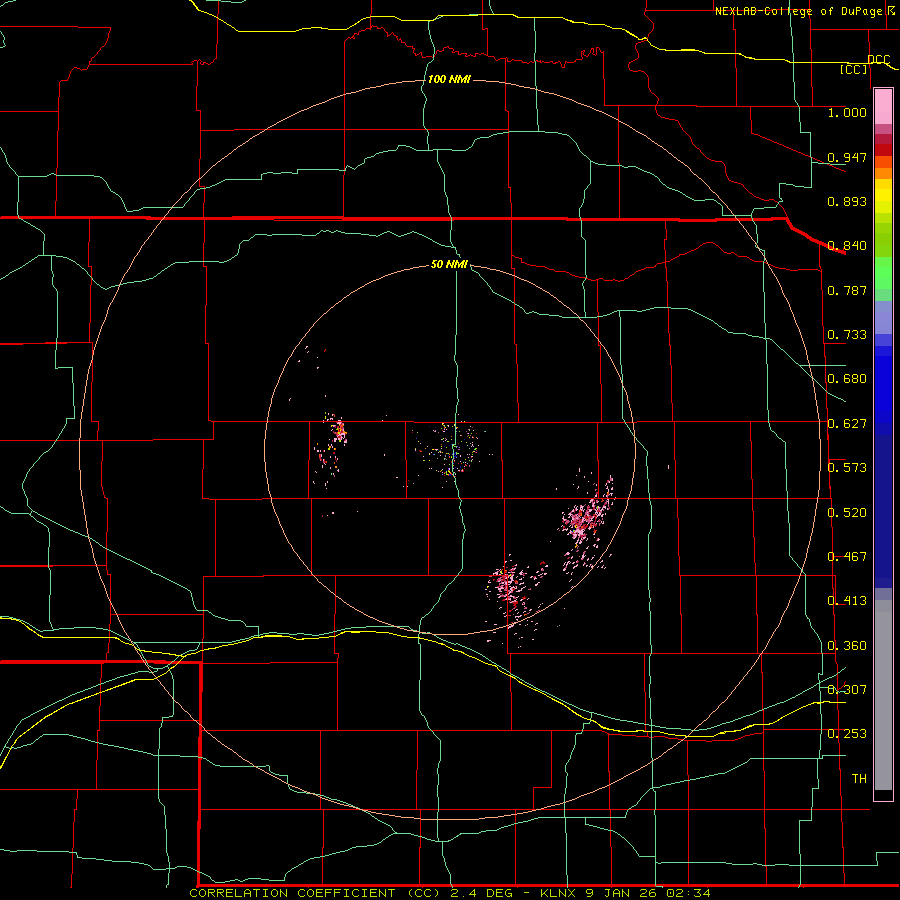Click the 0.573 color scale value

click(x=847, y=468)
